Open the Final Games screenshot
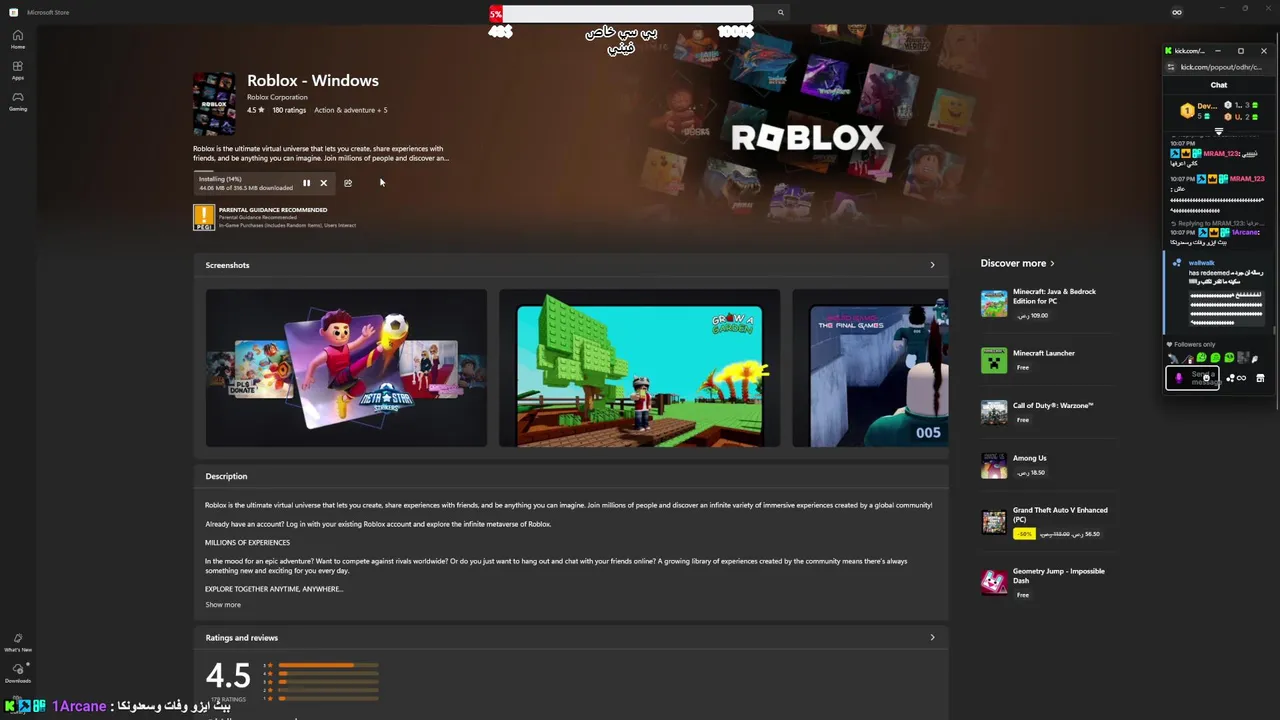The width and height of the screenshot is (1280, 720). [x=870, y=368]
